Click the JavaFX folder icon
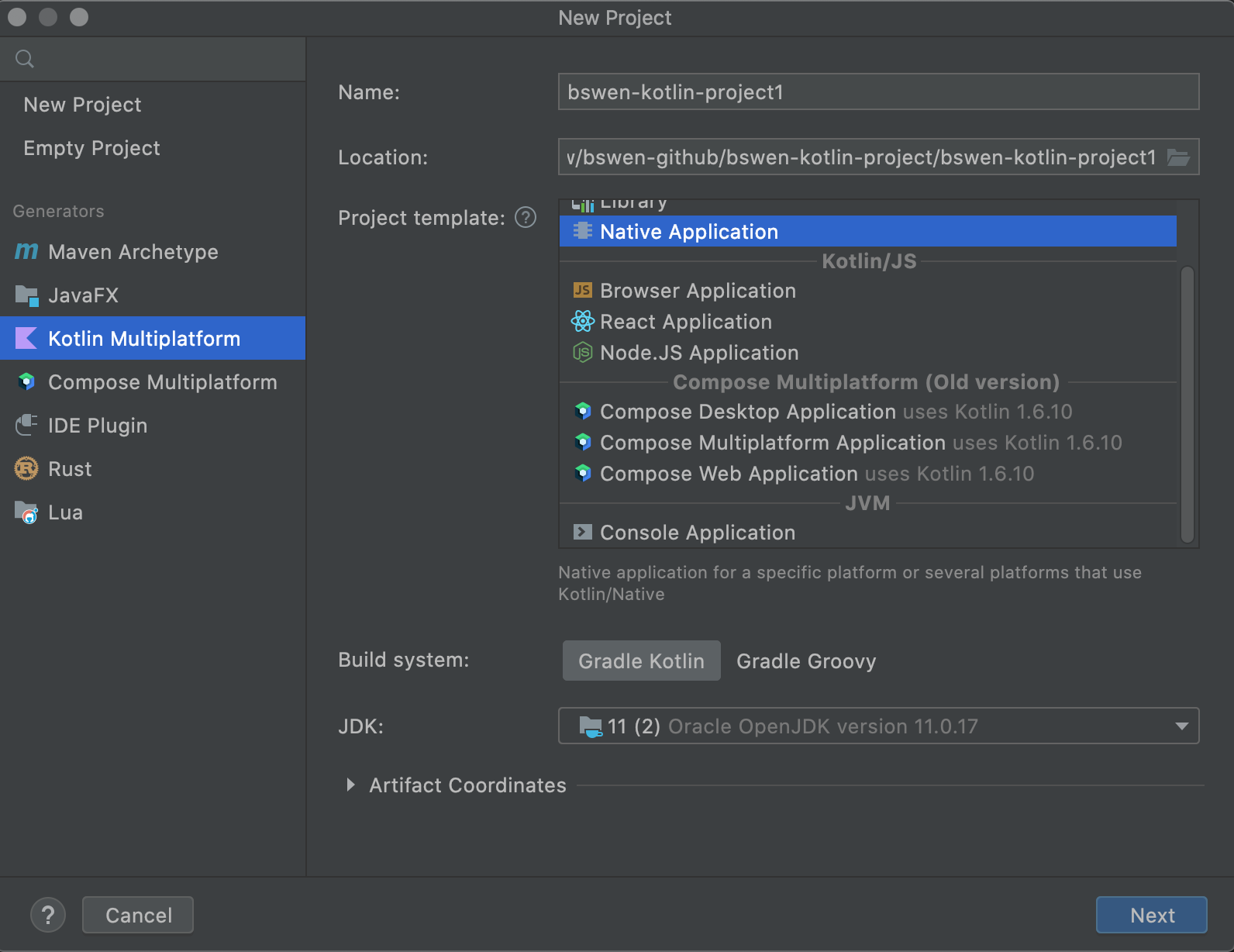This screenshot has width=1234, height=952. click(x=26, y=295)
